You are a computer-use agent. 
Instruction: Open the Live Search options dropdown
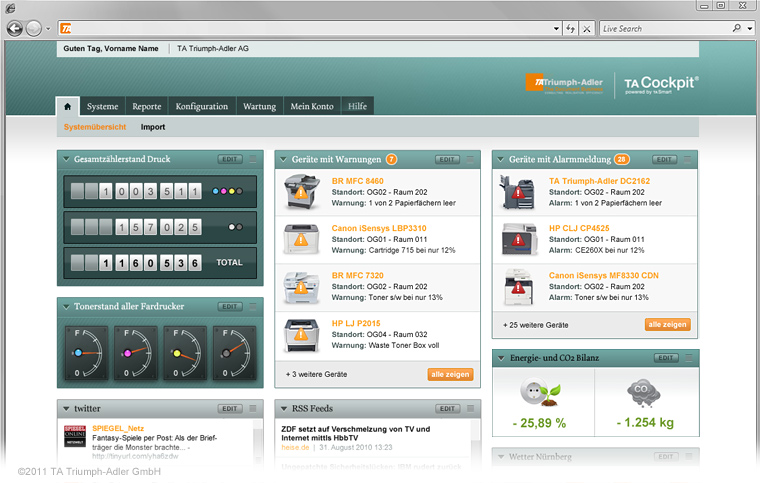[x=750, y=29]
